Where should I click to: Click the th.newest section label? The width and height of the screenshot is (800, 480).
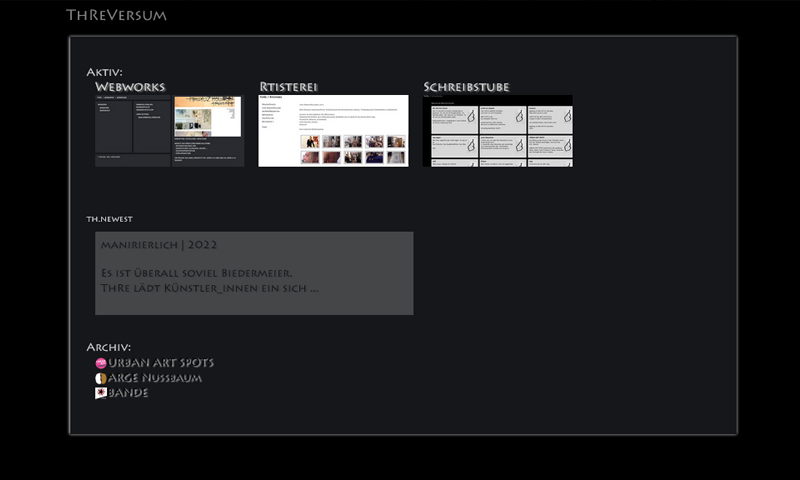(110, 219)
